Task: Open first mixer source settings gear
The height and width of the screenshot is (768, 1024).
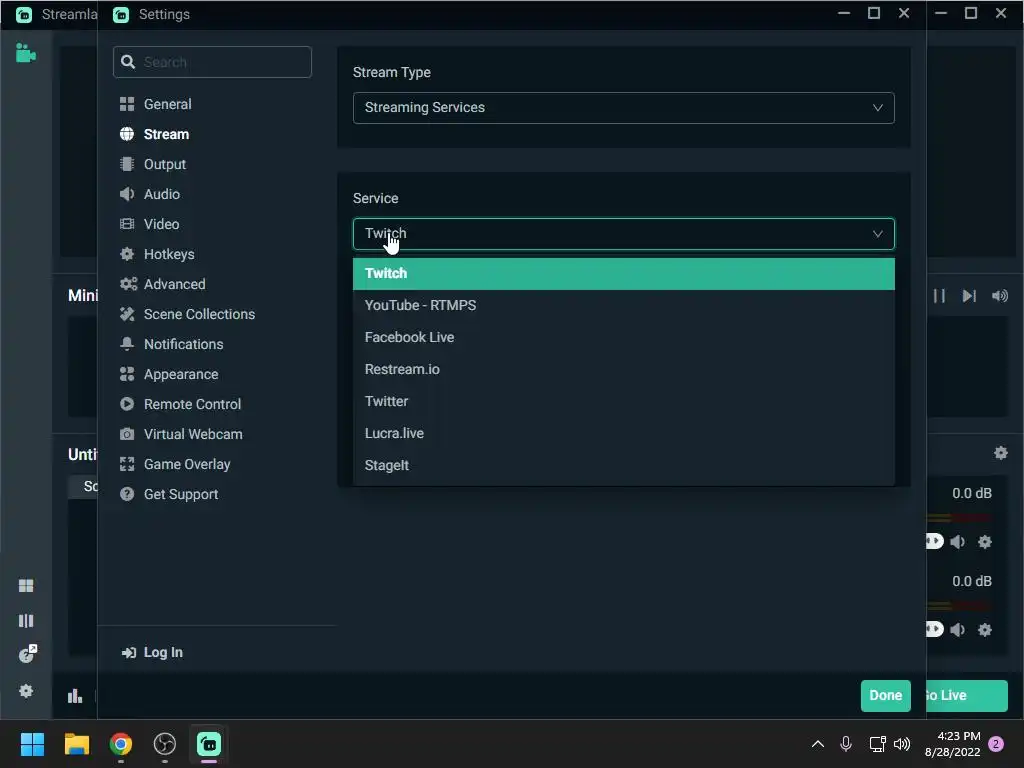Action: 985,542
